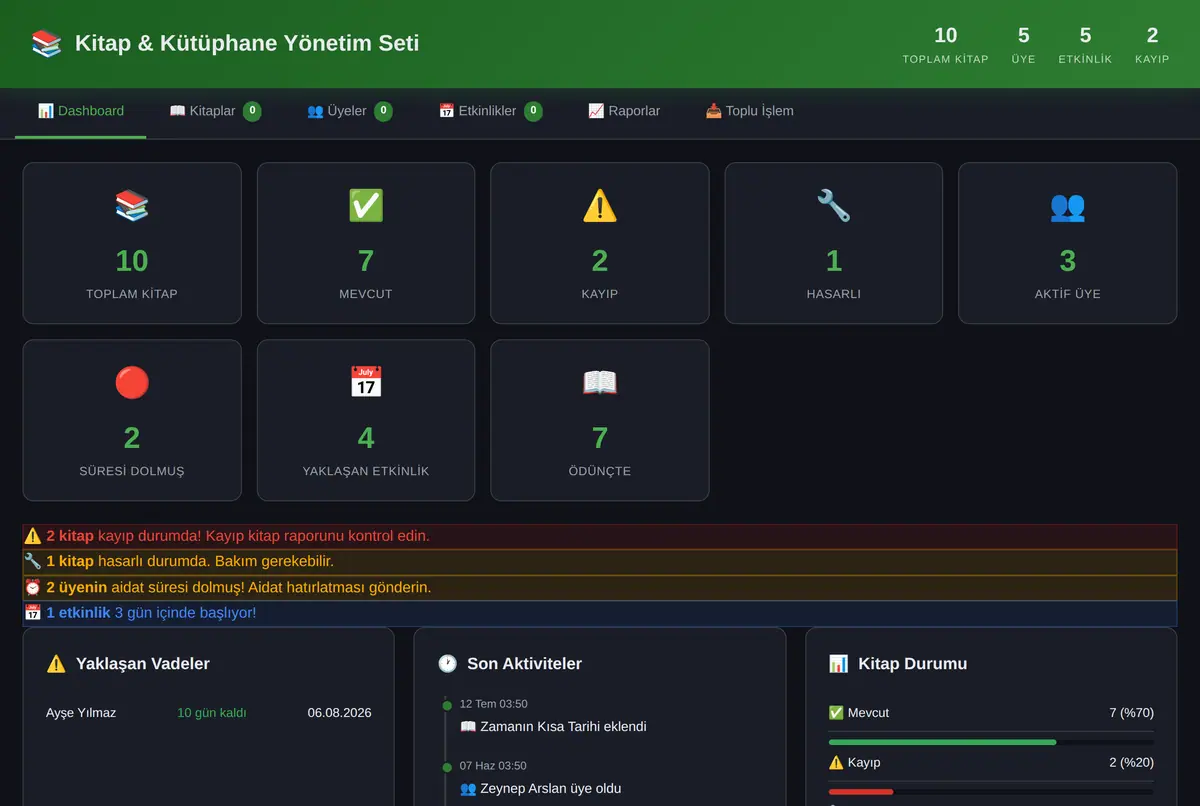Click the count badge on Etkinlikler tab
This screenshot has height=806, width=1200.
(533, 111)
